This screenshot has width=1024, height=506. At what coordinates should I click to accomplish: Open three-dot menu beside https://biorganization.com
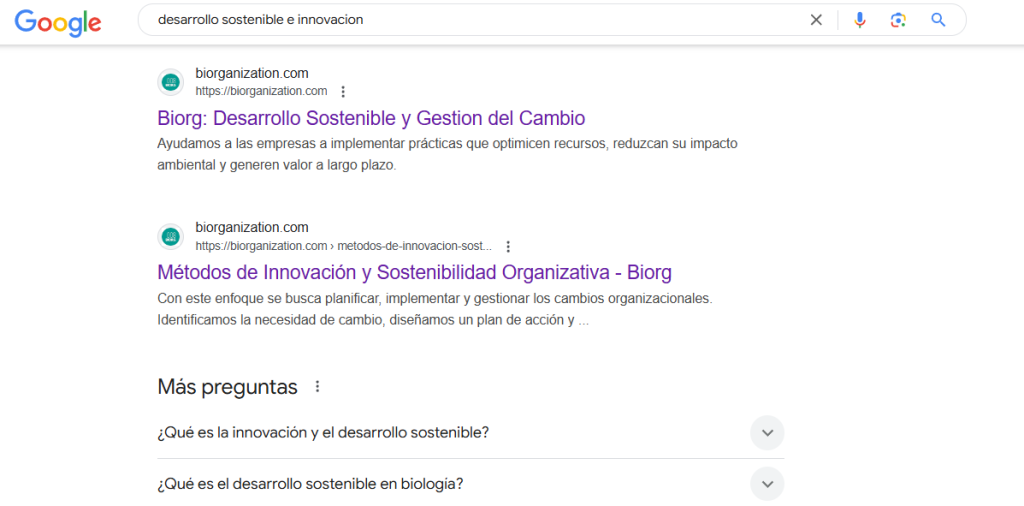click(344, 91)
